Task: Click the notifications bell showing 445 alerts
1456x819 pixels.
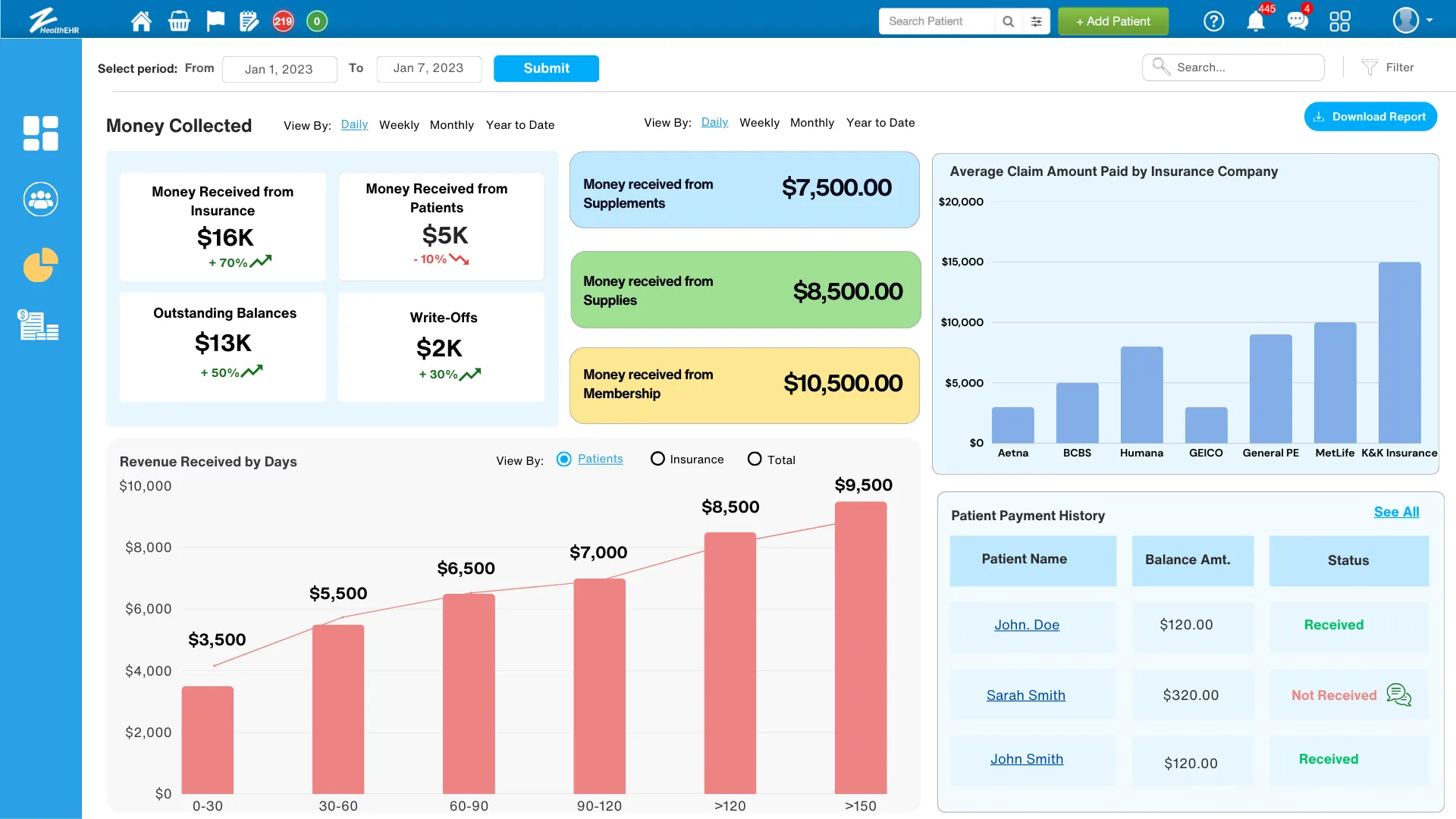Action: pyautogui.click(x=1255, y=21)
